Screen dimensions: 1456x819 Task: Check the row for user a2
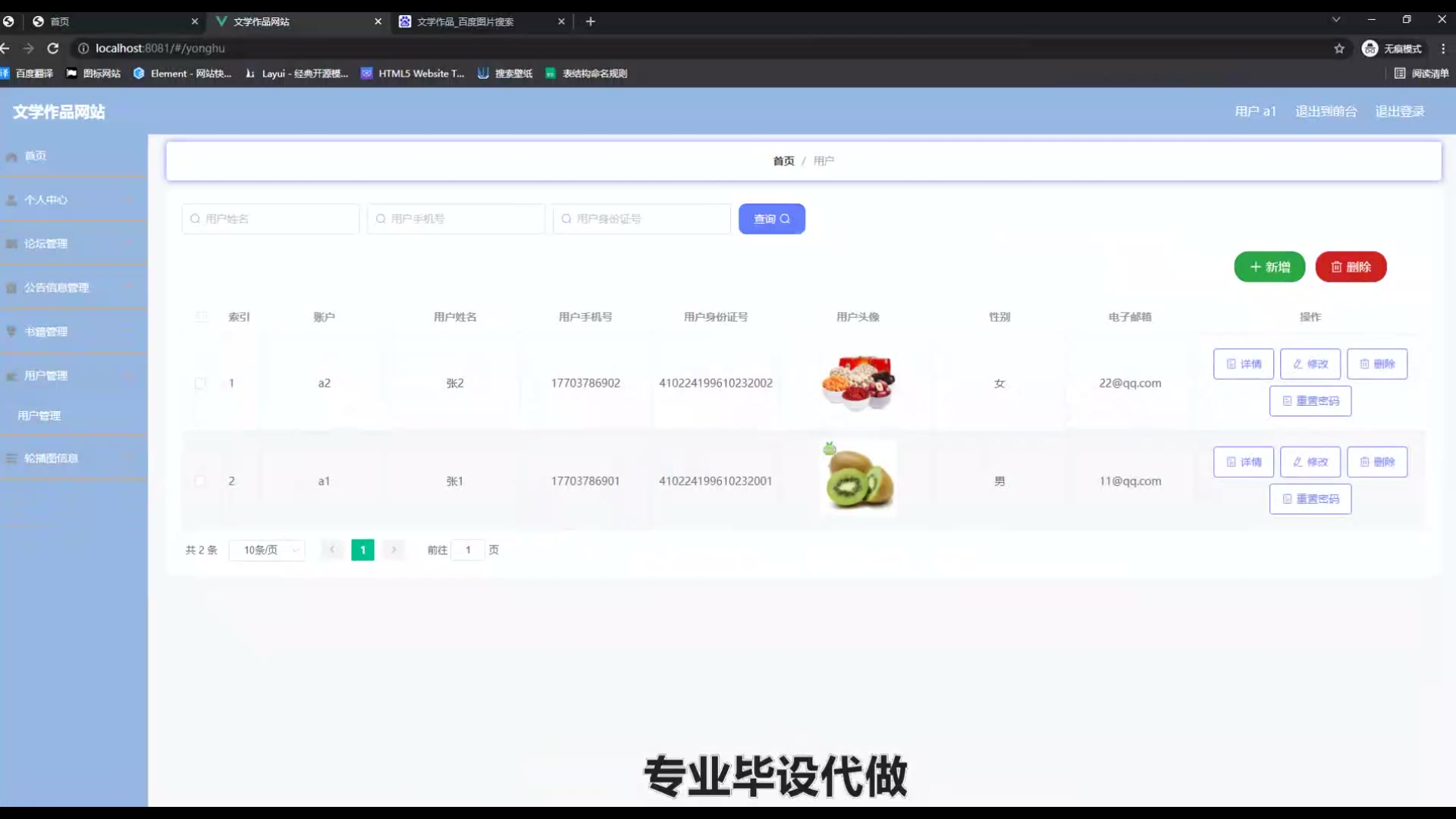(200, 384)
